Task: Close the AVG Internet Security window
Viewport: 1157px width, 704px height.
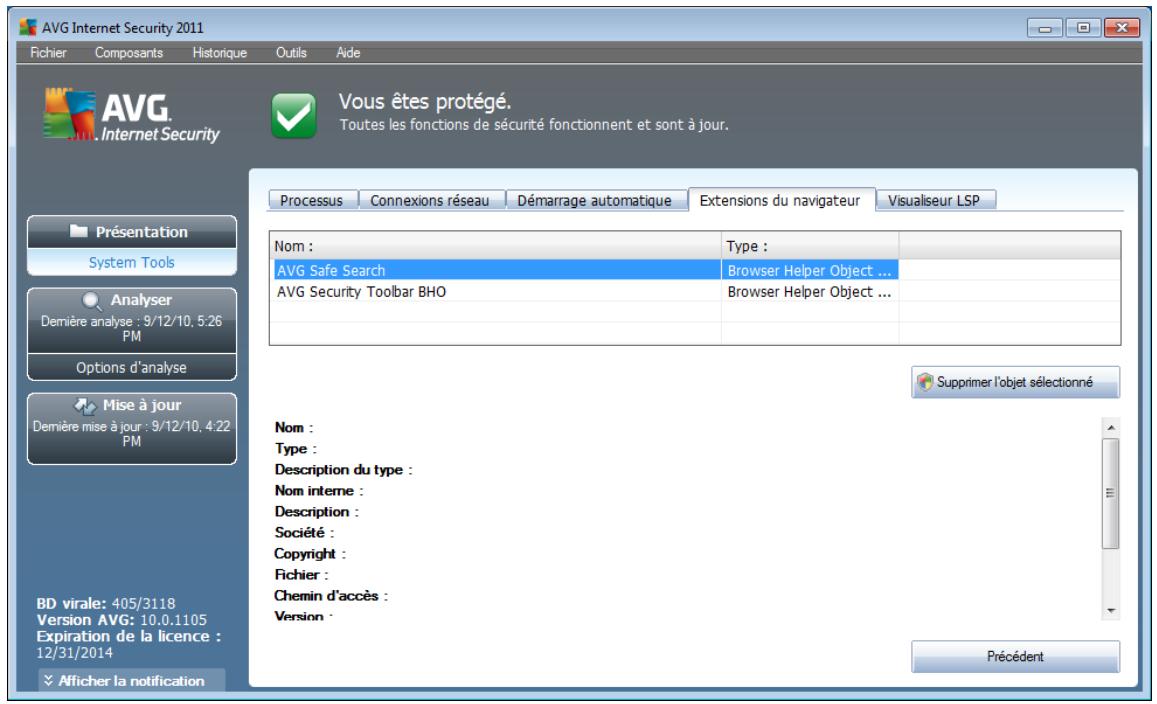Action: (1122, 28)
